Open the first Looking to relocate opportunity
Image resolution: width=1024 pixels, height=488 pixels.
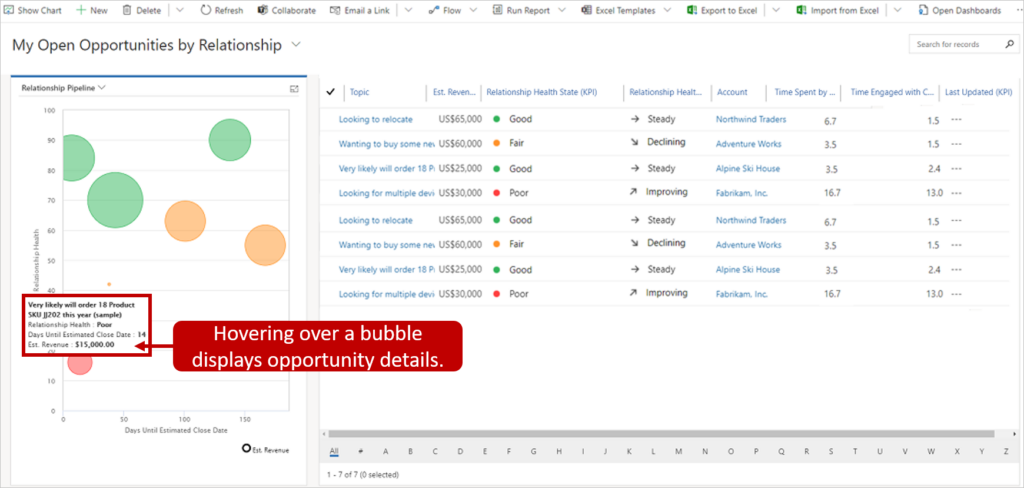click(376, 120)
